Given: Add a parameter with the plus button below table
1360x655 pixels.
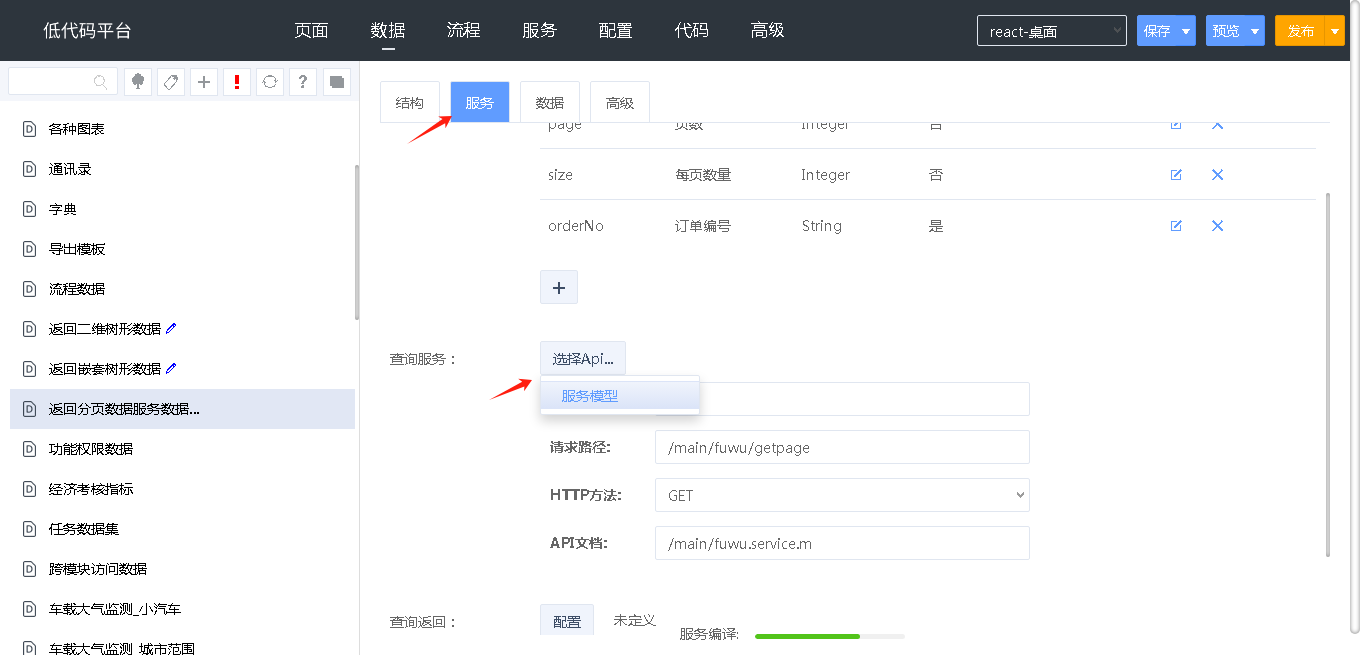Looking at the screenshot, I should click(x=559, y=287).
